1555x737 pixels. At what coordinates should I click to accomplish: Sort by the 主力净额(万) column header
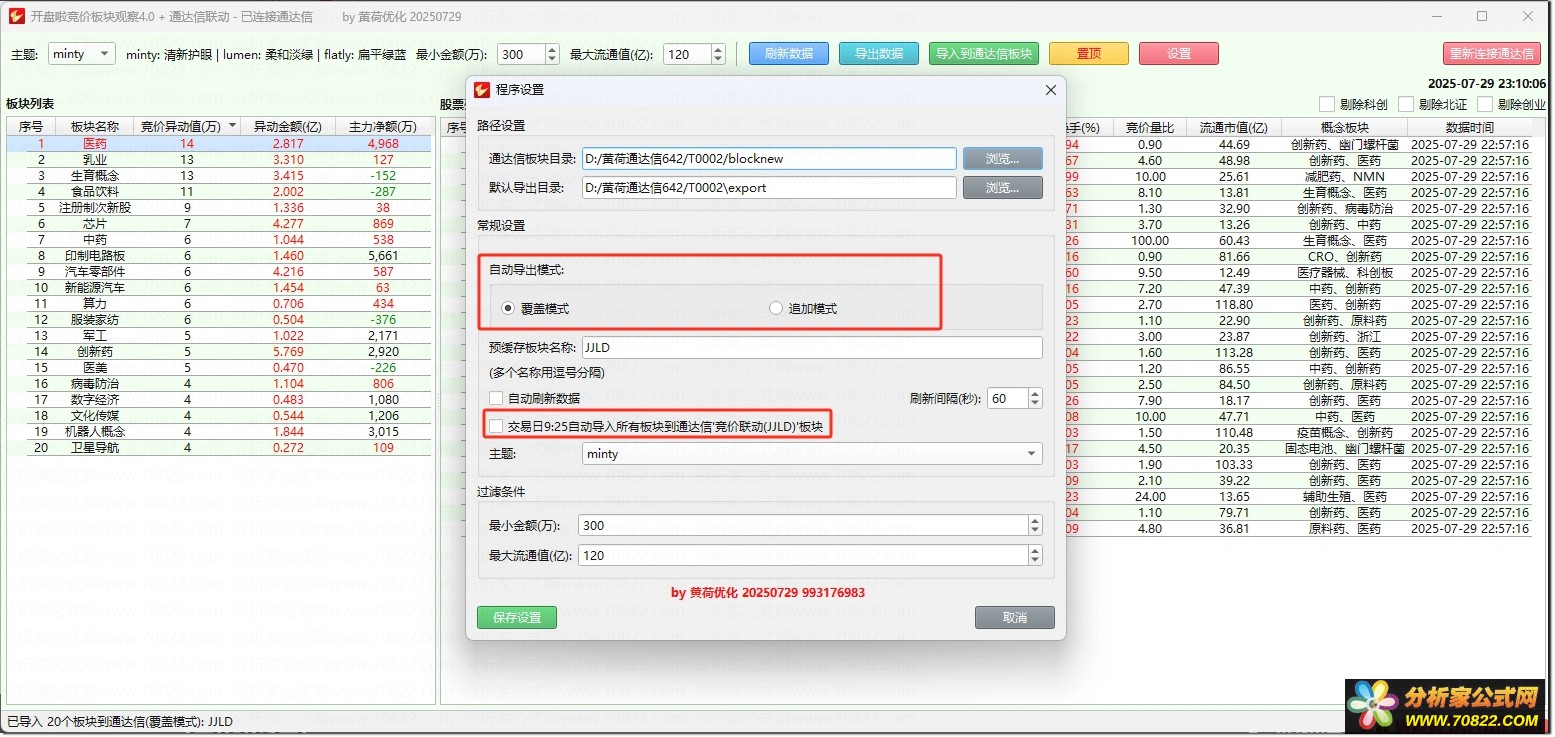coord(383,126)
